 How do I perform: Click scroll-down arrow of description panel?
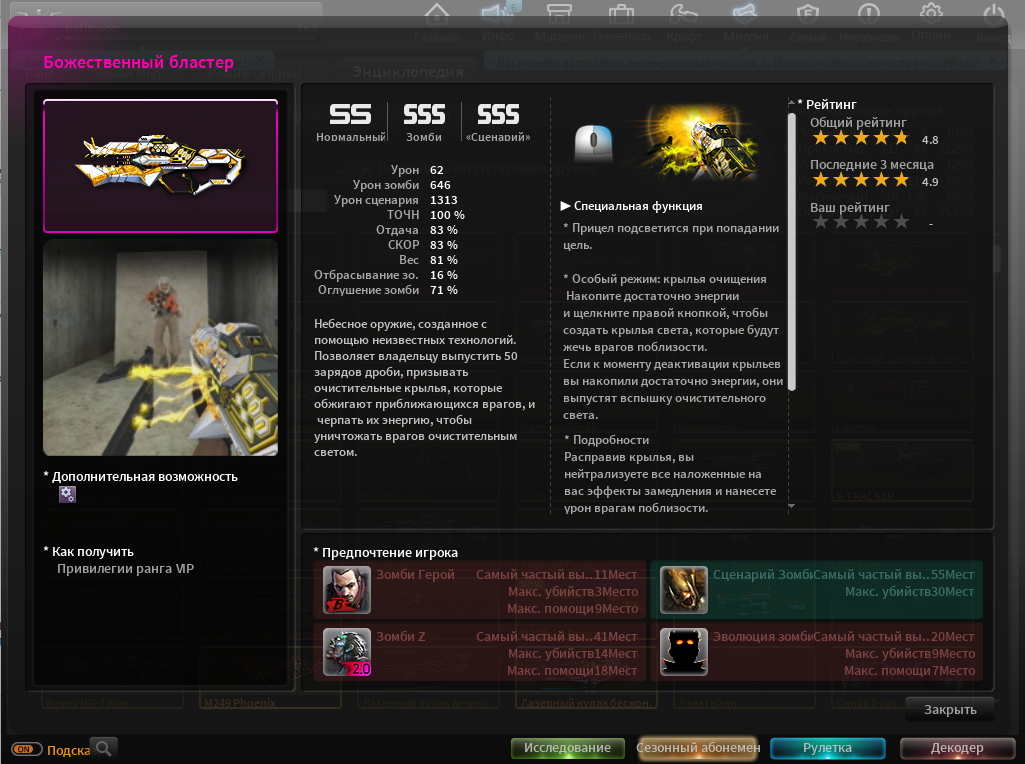coord(792,506)
